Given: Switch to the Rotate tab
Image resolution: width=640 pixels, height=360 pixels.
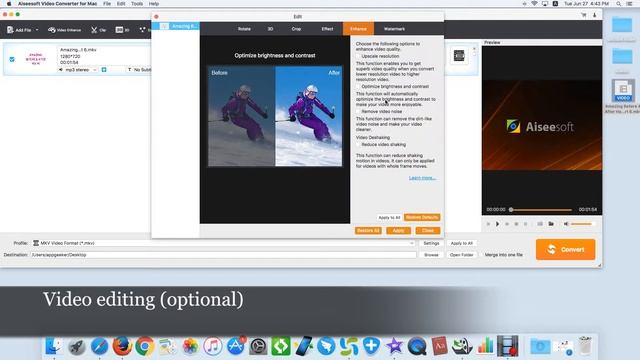Looking at the screenshot, I should [x=244, y=29].
